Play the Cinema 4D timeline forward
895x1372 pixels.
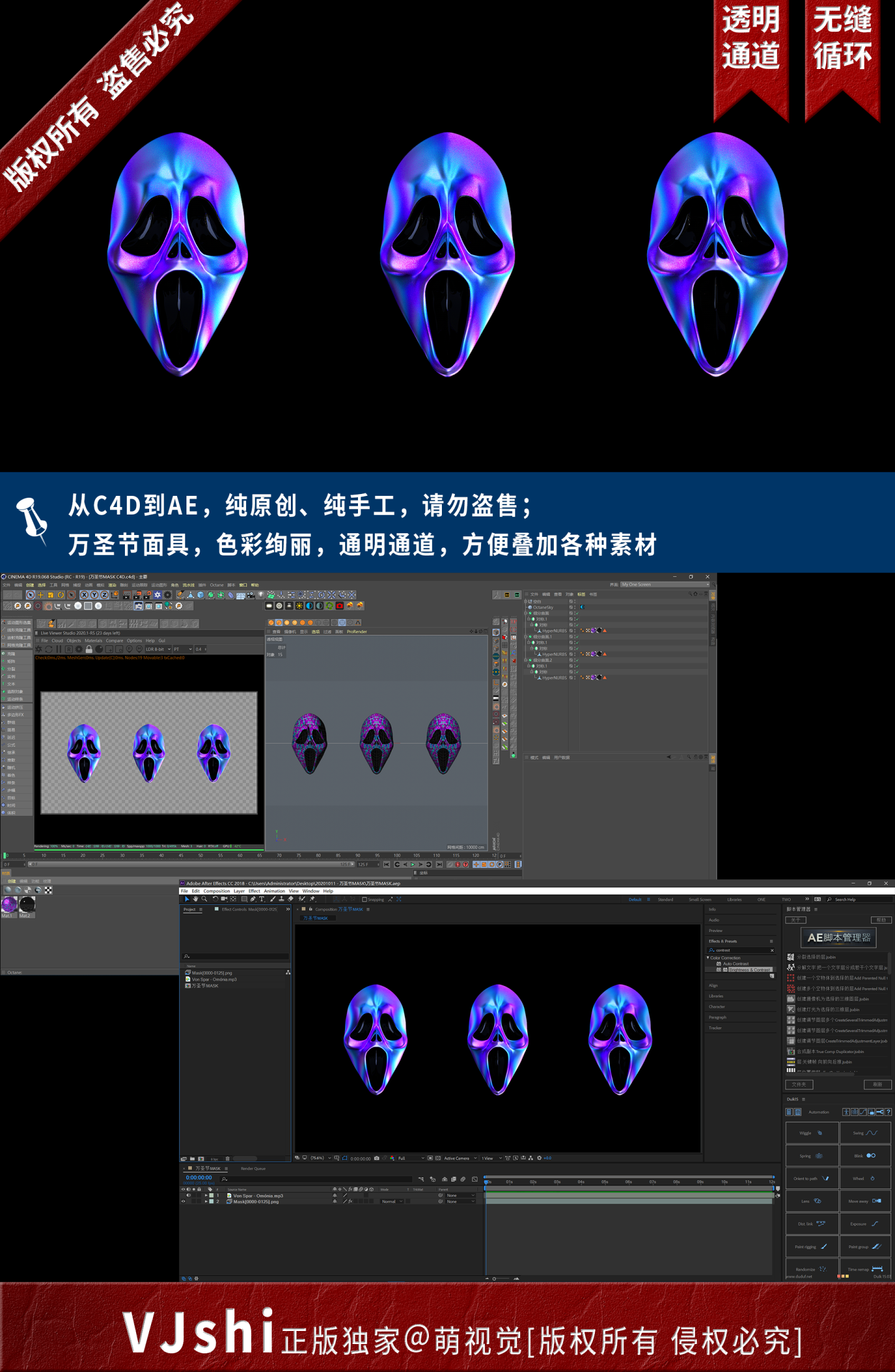coord(413,864)
